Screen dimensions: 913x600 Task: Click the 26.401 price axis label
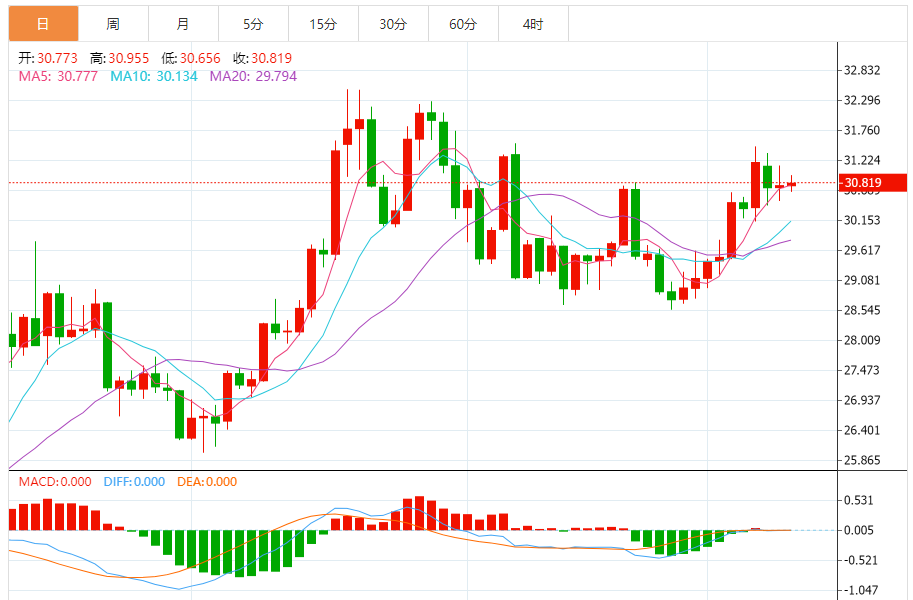click(x=862, y=430)
